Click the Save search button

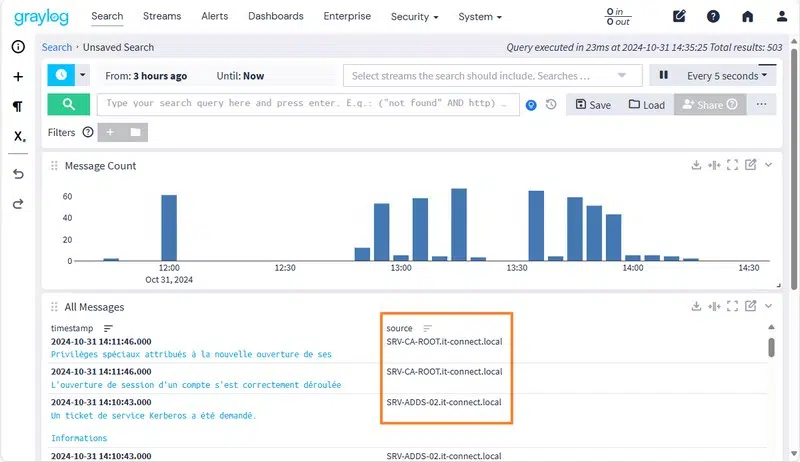pyautogui.click(x=593, y=104)
